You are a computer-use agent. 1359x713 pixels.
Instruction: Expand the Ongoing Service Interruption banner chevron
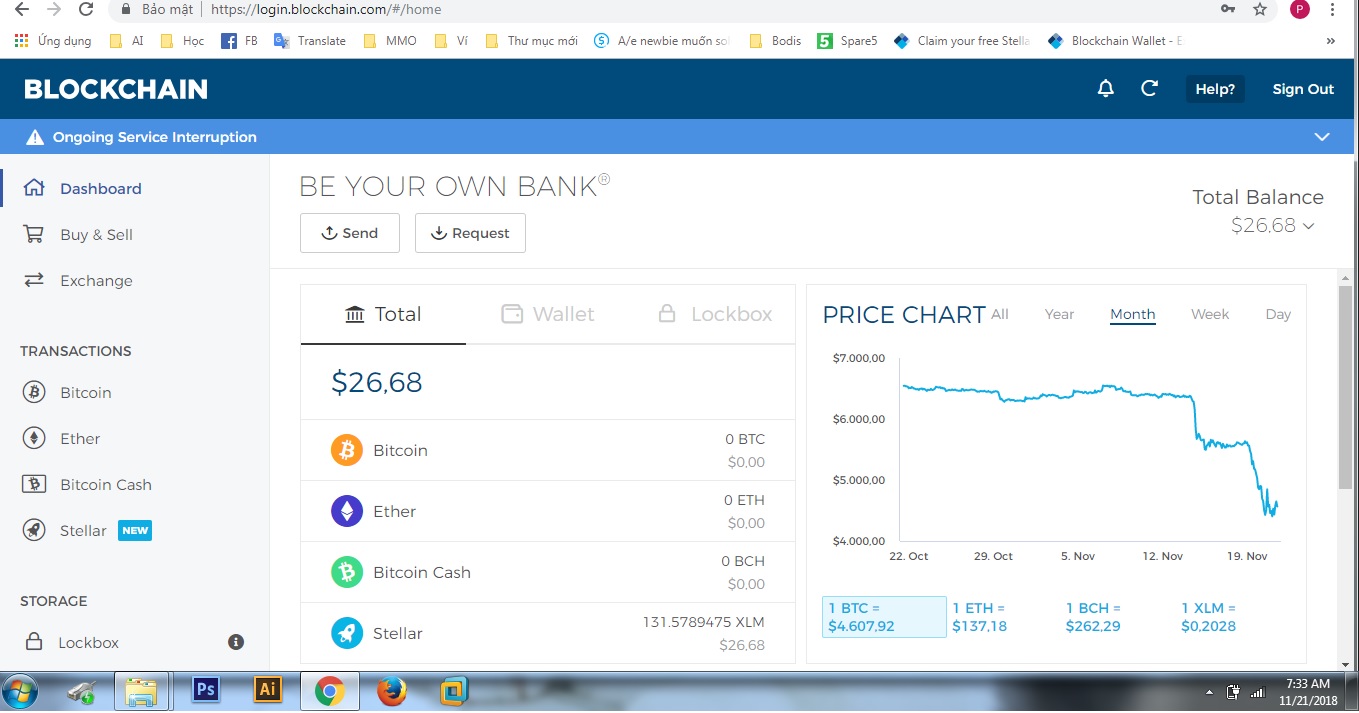pos(1322,137)
